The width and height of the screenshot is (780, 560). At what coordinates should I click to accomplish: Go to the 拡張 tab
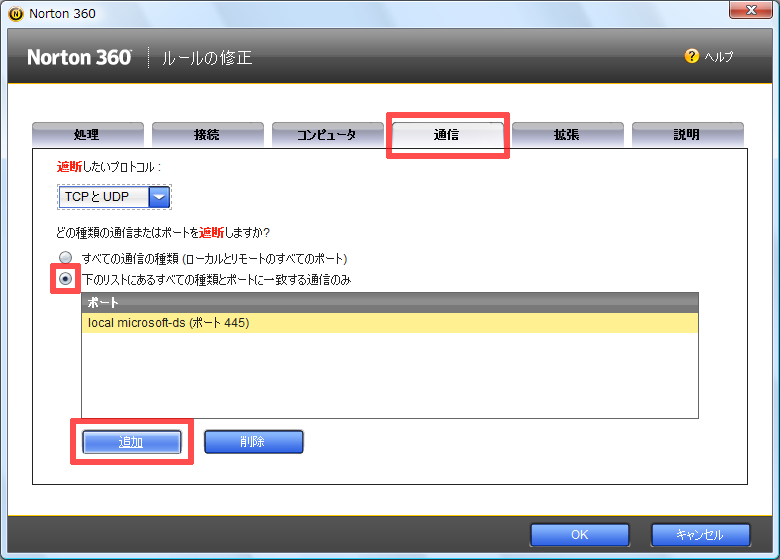(x=567, y=135)
